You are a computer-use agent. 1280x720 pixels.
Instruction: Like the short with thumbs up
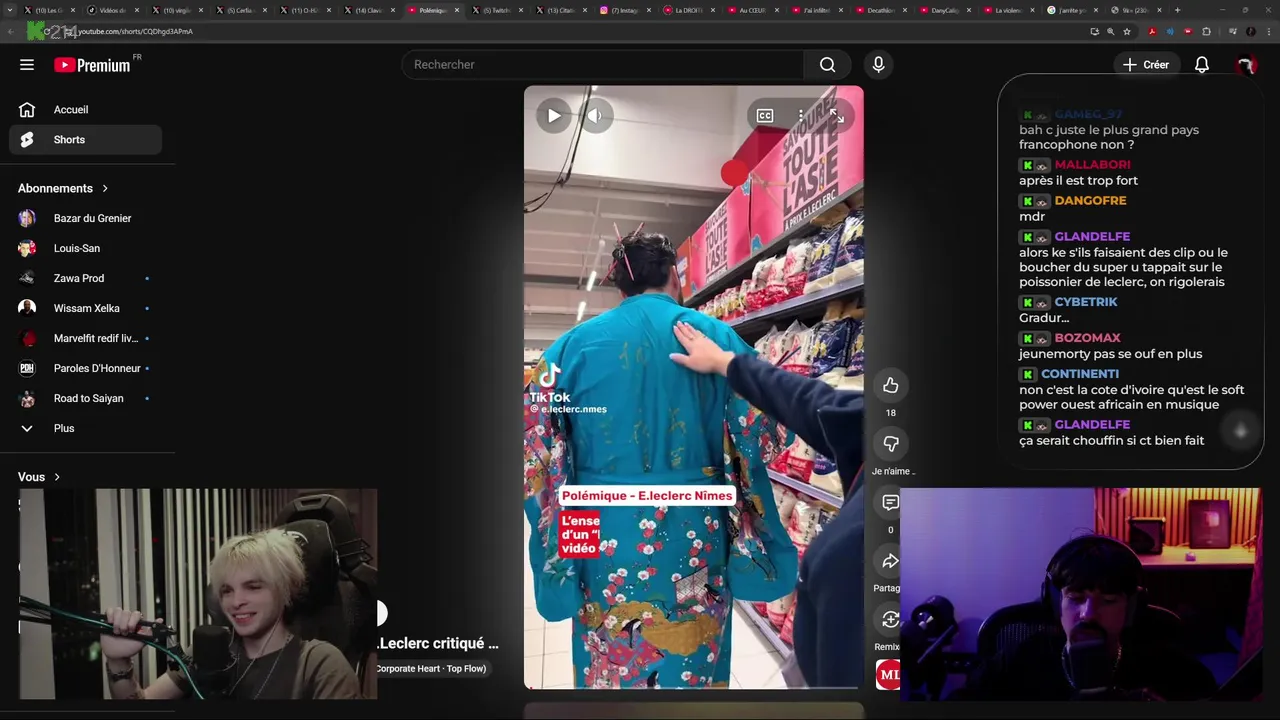pyautogui.click(x=890, y=385)
